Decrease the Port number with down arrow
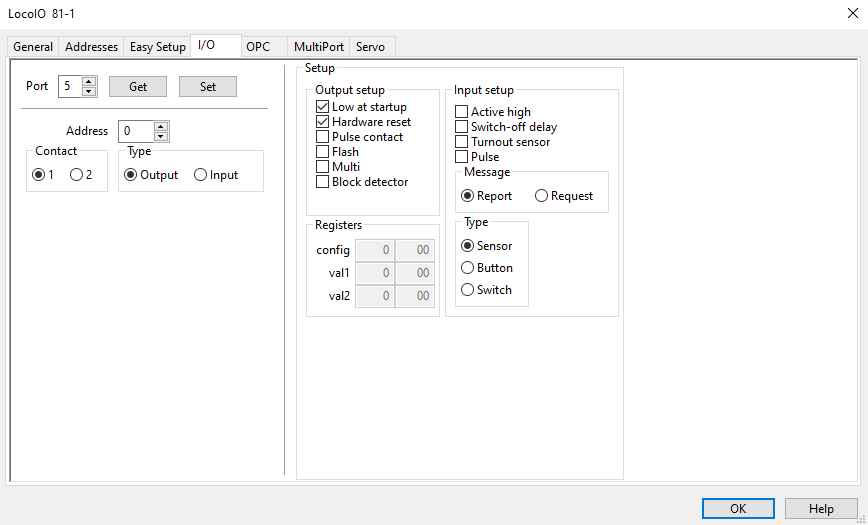 coord(89,91)
